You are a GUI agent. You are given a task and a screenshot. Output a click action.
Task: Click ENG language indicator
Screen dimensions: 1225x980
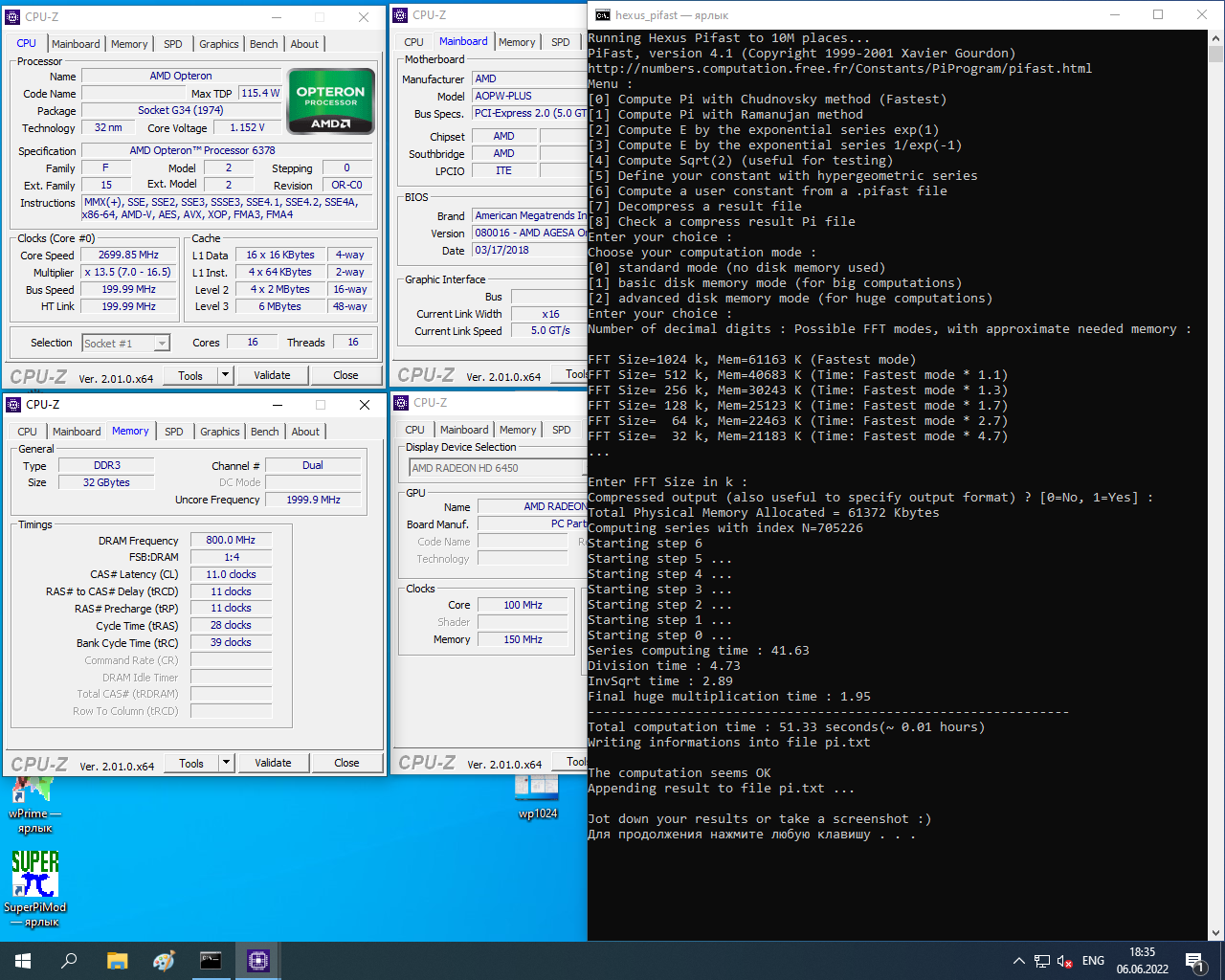[1093, 961]
